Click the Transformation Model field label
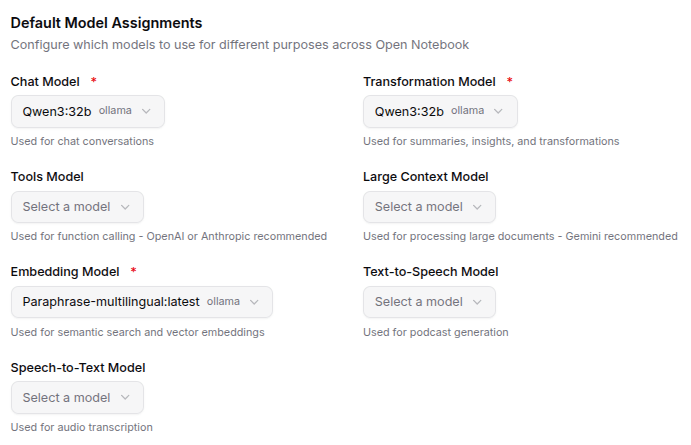 [429, 81]
